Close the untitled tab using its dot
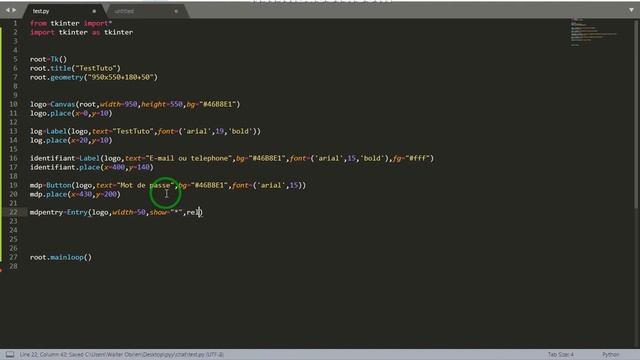This screenshot has width=640, height=360. (x=176, y=11)
